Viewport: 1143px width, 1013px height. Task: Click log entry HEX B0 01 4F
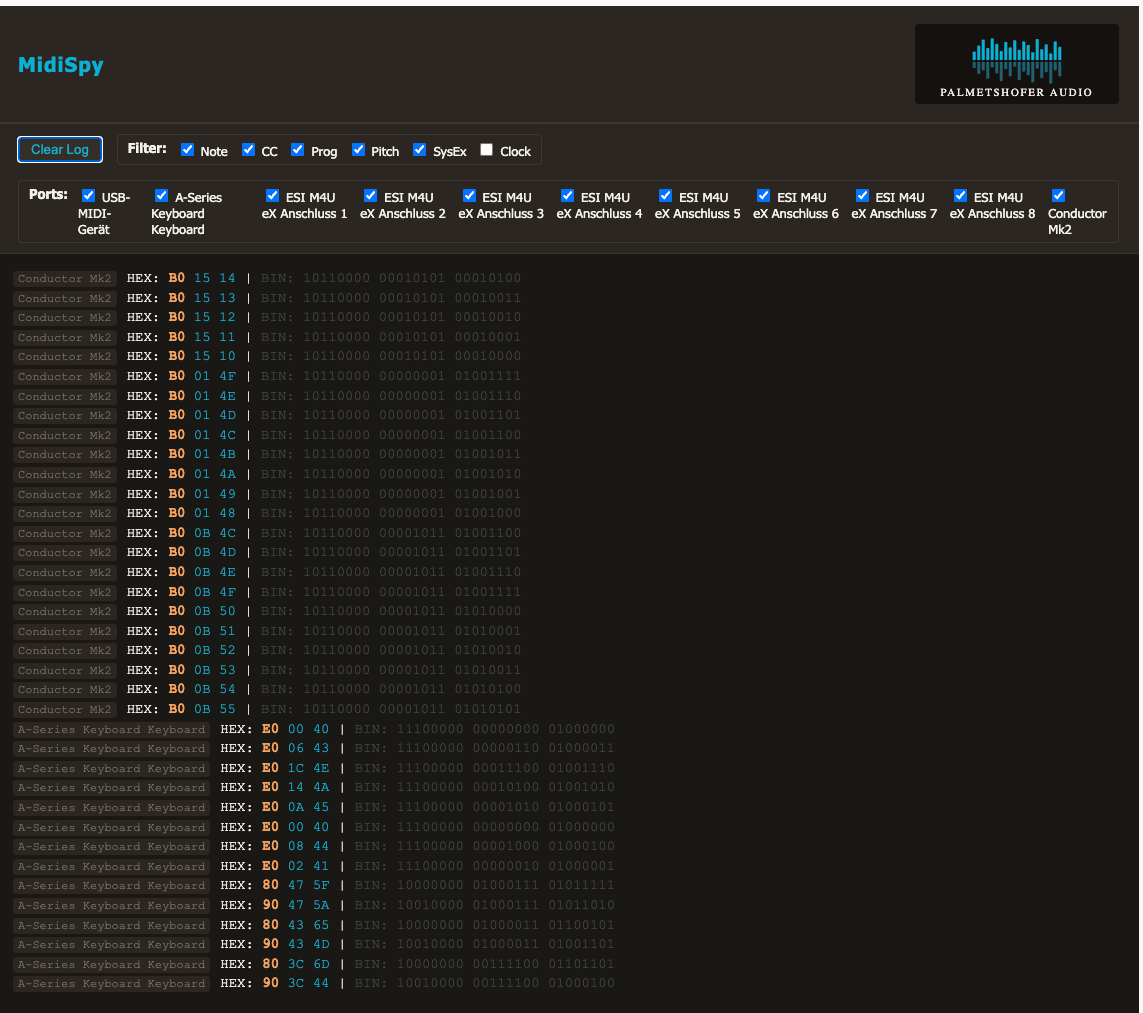(x=268, y=376)
